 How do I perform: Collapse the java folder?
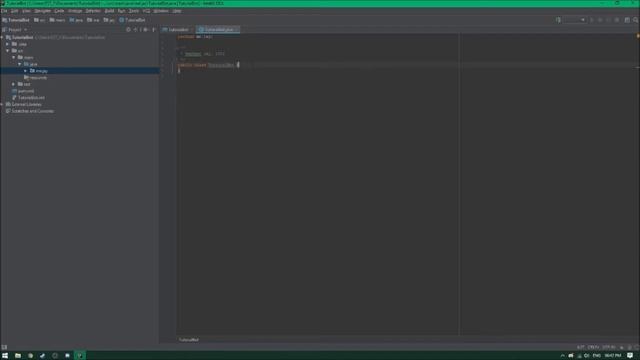click(x=20, y=64)
